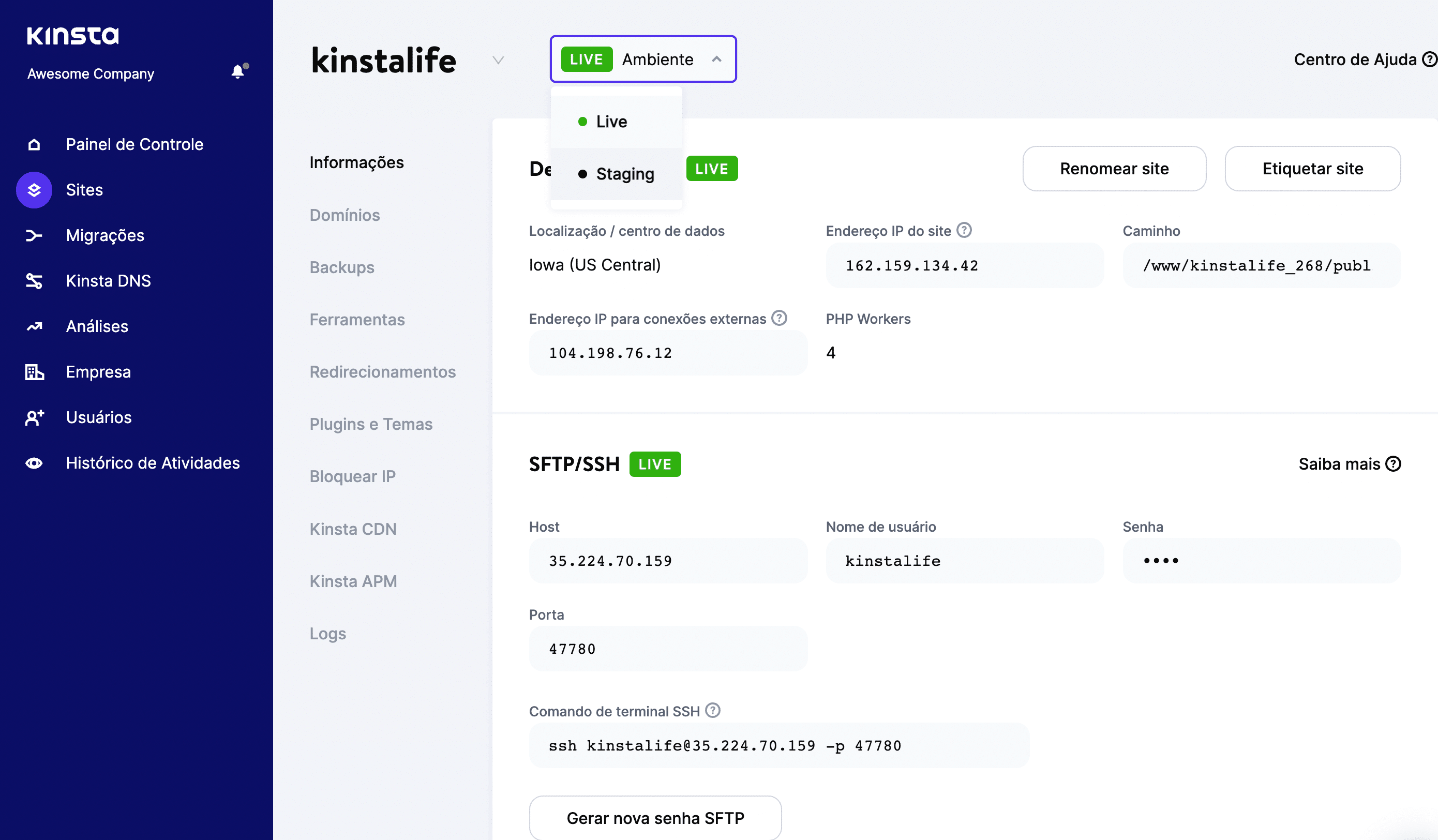The width and height of the screenshot is (1438, 840).
Task: Open the Painel de Controle section
Action: (134, 144)
